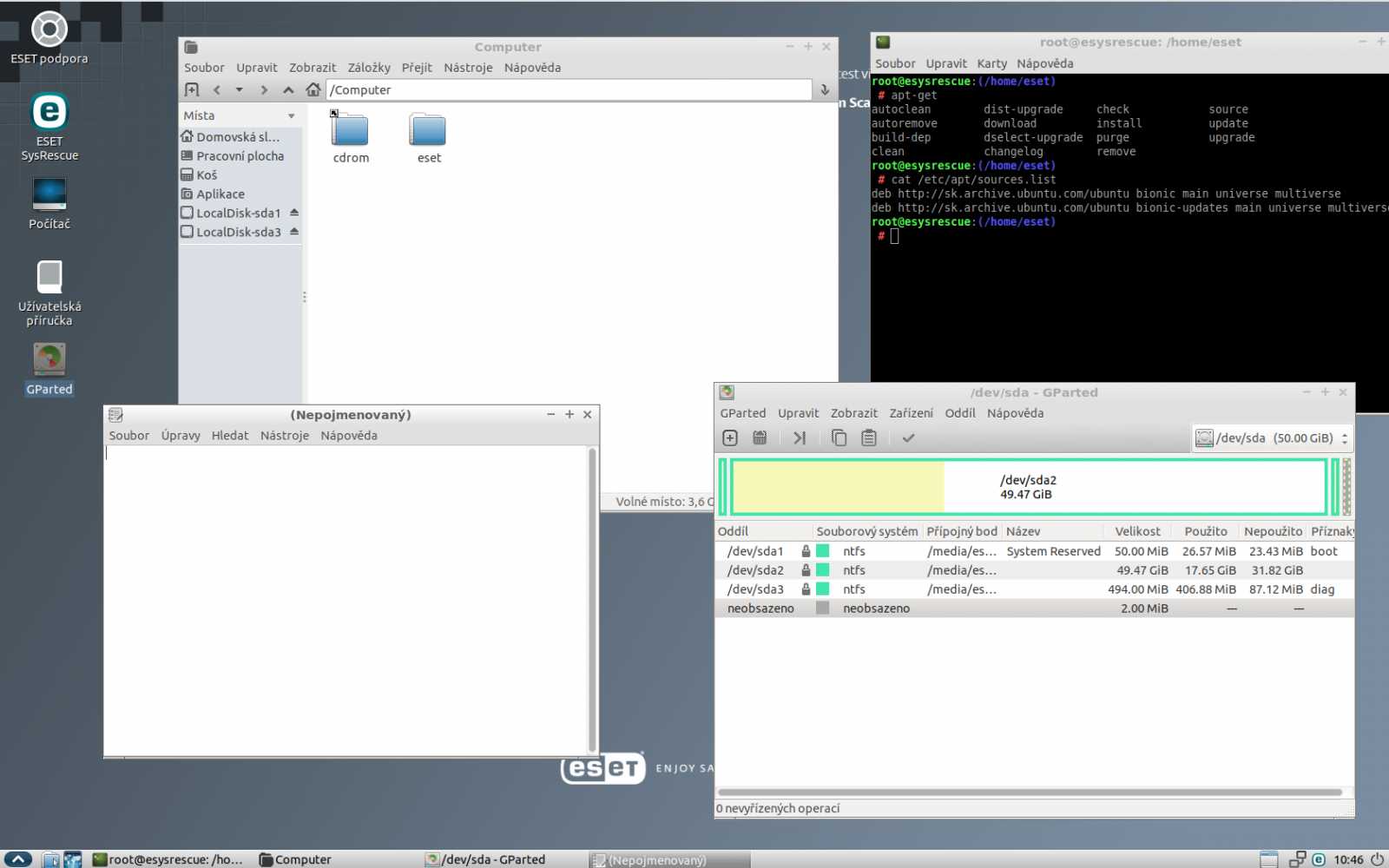Image resolution: width=1389 pixels, height=868 pixels.
Task: Switch to root@esysrescue terminal taskbar button
Action: pyautogui.click(x=168, y=859)
